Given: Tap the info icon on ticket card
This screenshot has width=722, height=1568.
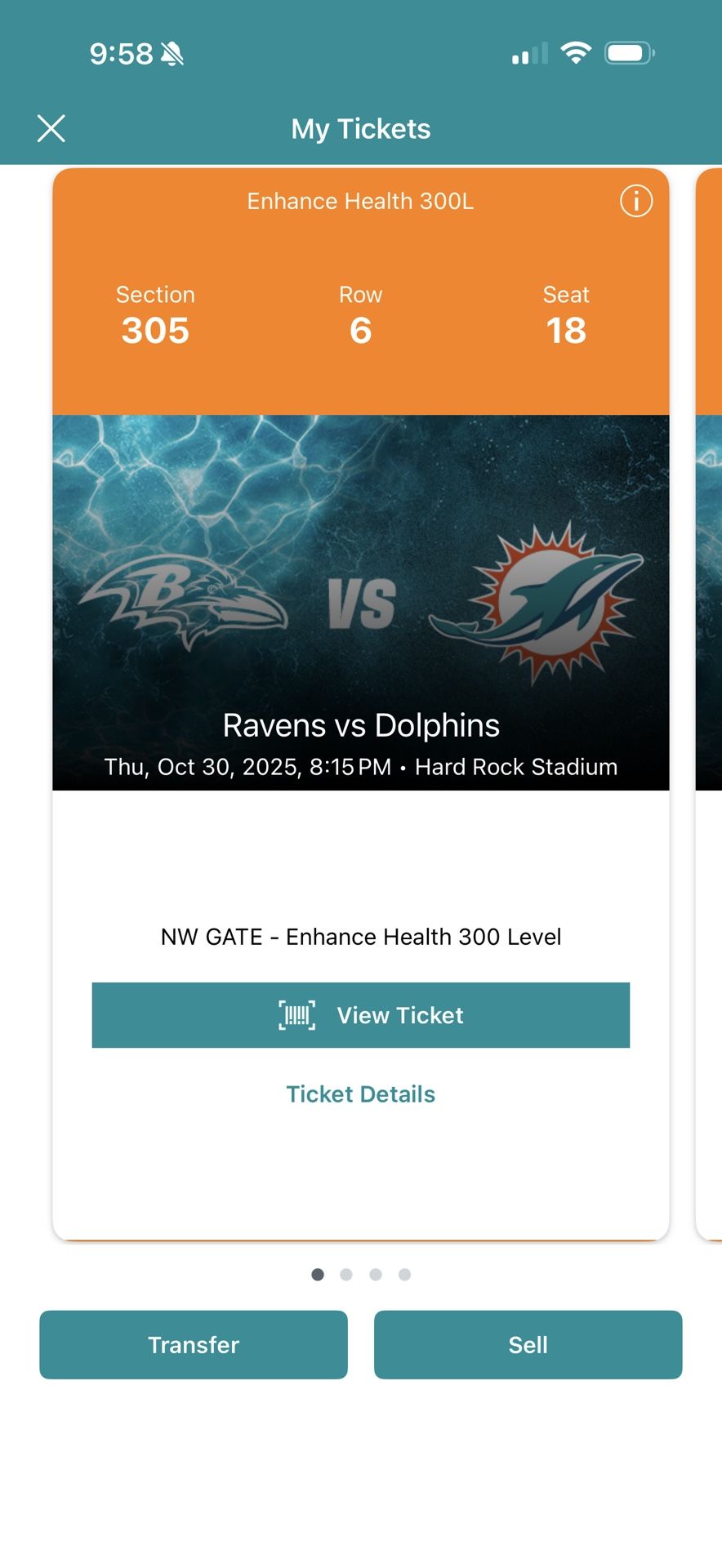Looking at the screenshot, I should (x=636, y=201).
